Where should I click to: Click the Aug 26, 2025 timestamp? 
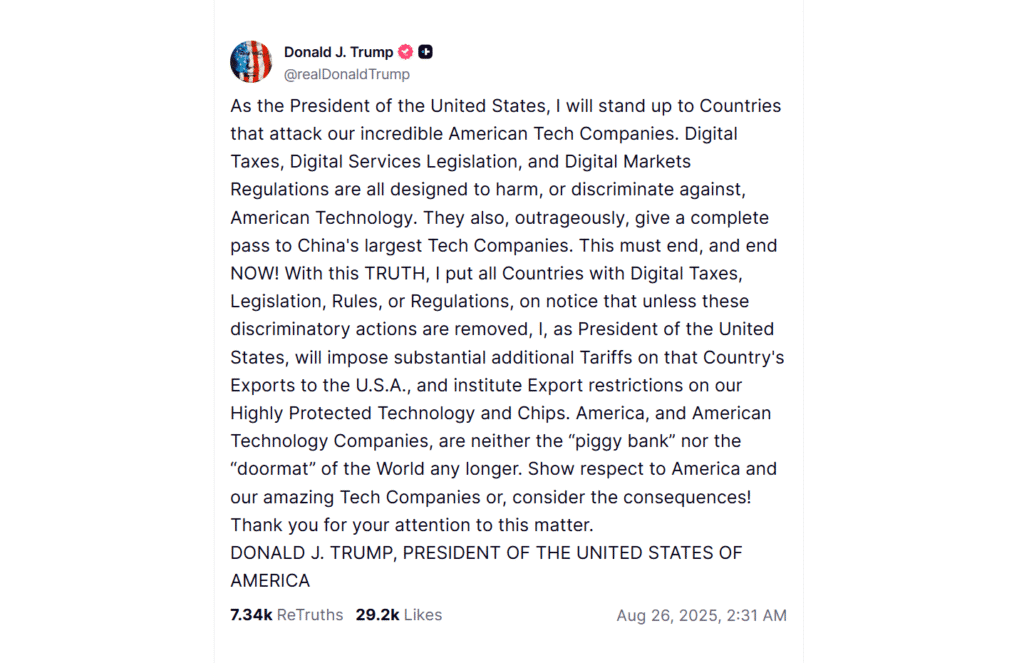pos(701,616)
